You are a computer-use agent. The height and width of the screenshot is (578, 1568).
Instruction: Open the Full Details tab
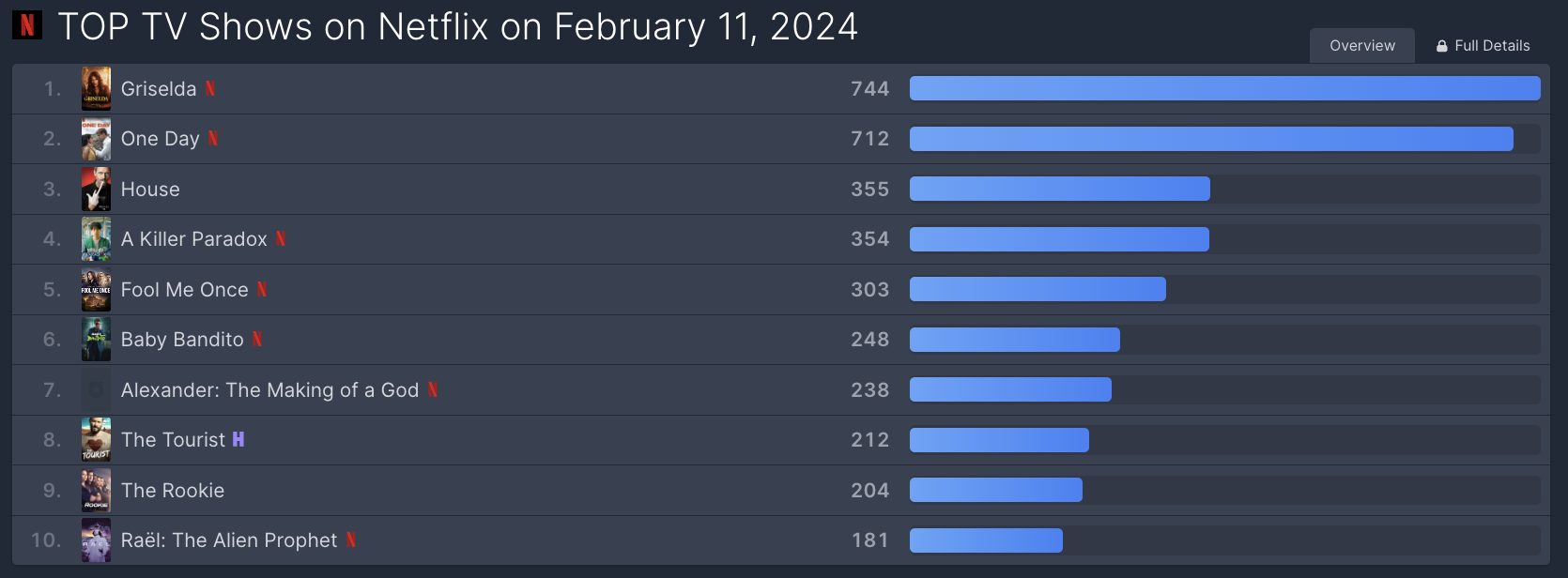click(1483, 46)
